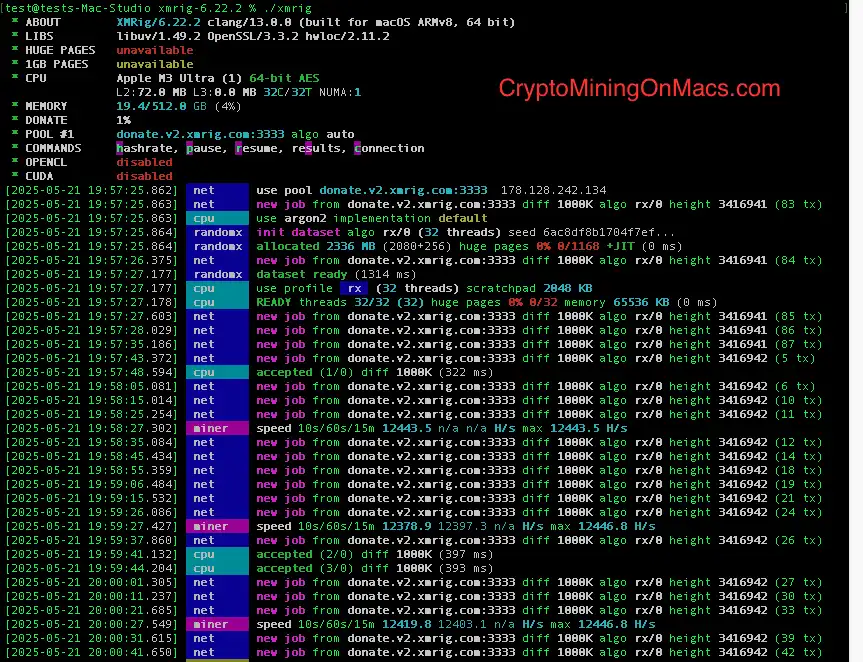Click the accepted (1/0) line
Image resolution: width=863 pixels, height=662 pixels.
[x=374, y=373]
